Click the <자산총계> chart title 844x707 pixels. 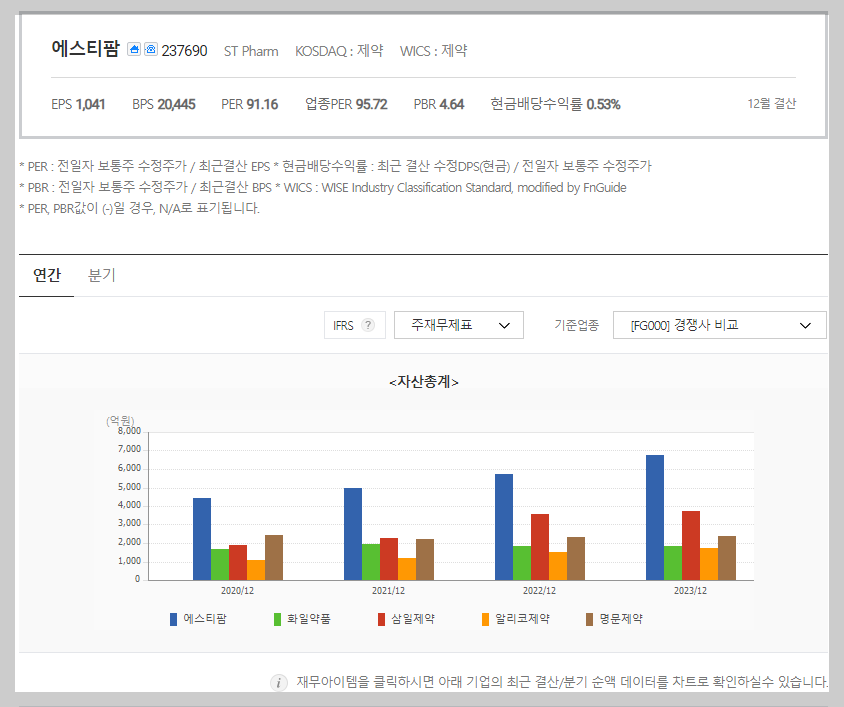point(424,382)
